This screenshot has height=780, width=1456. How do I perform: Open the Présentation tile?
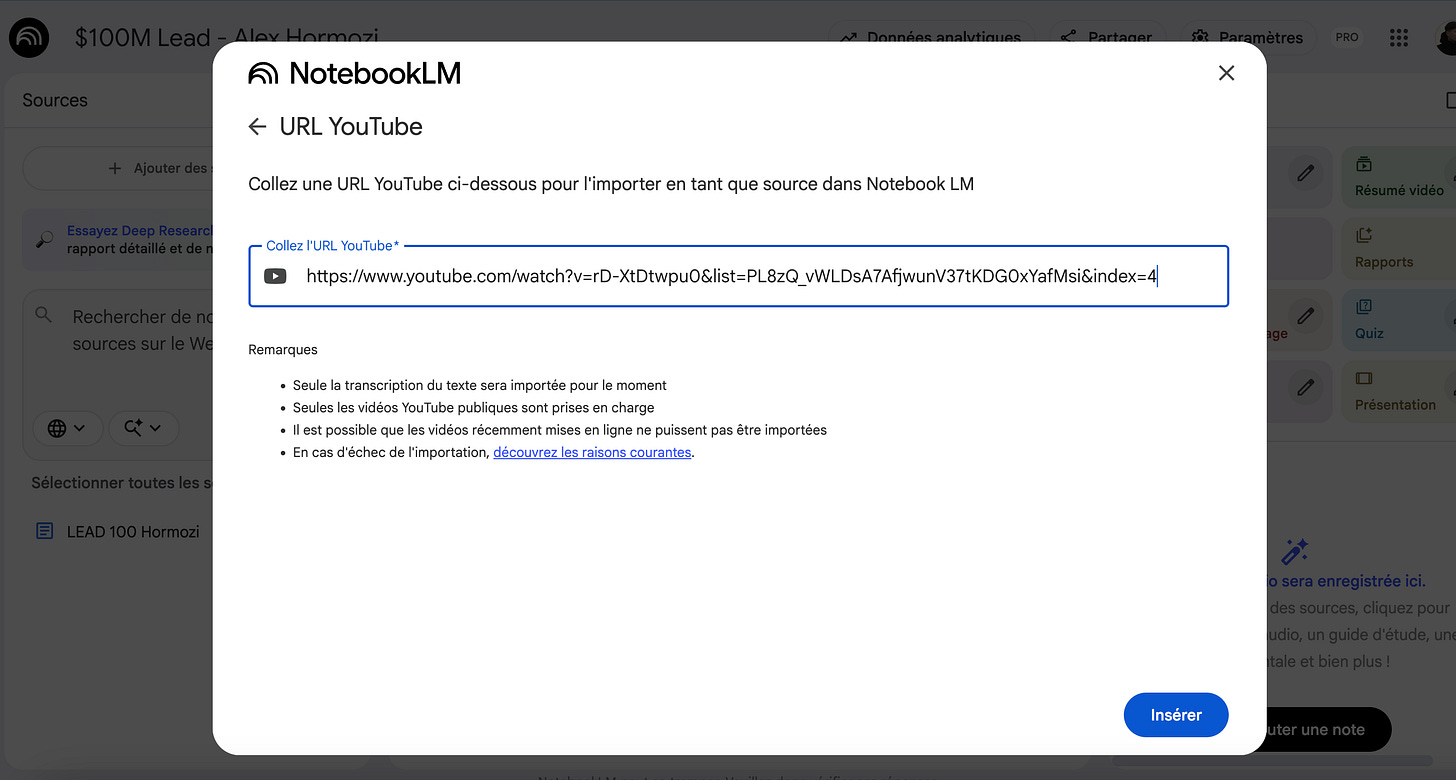(1399, 391)
